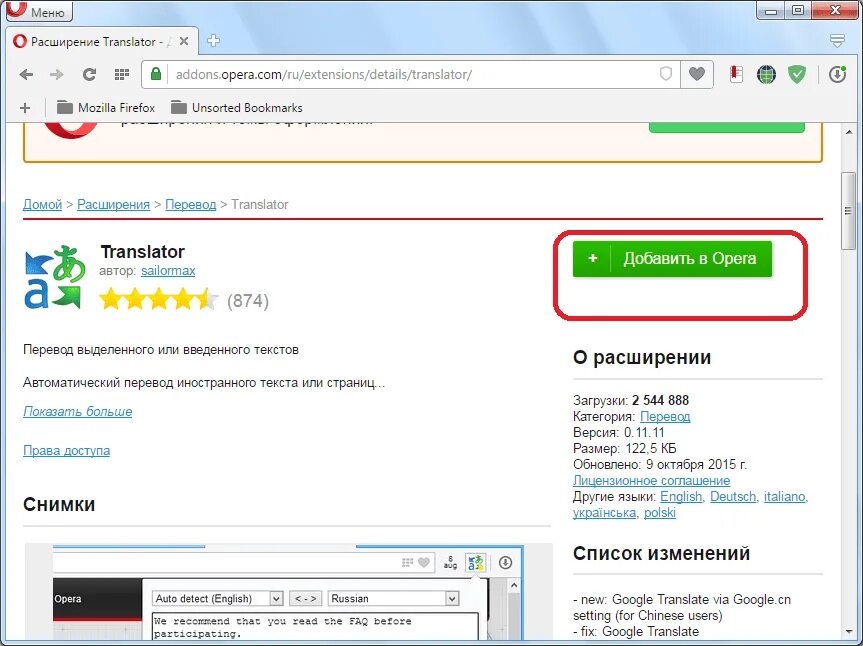Open the Лицензионное соглашение link
This screenshot has height=646, width=863.
tap(652, 480)
